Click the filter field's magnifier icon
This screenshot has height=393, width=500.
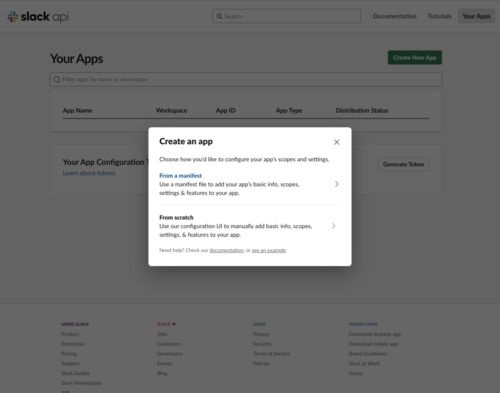click(57, 79)
